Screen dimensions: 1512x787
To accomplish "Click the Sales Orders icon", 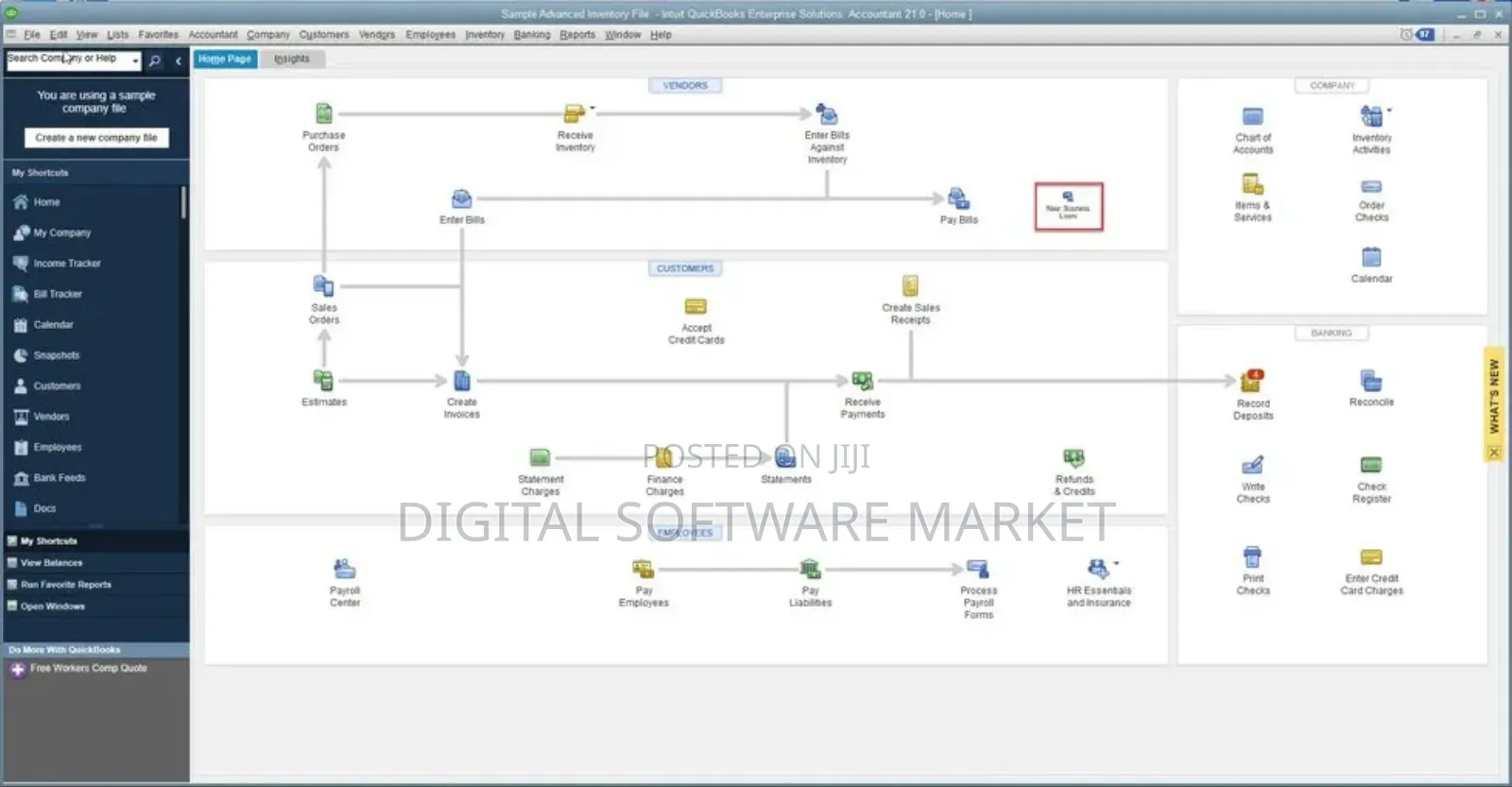I will pyautogui.click(x=323, y=285).
